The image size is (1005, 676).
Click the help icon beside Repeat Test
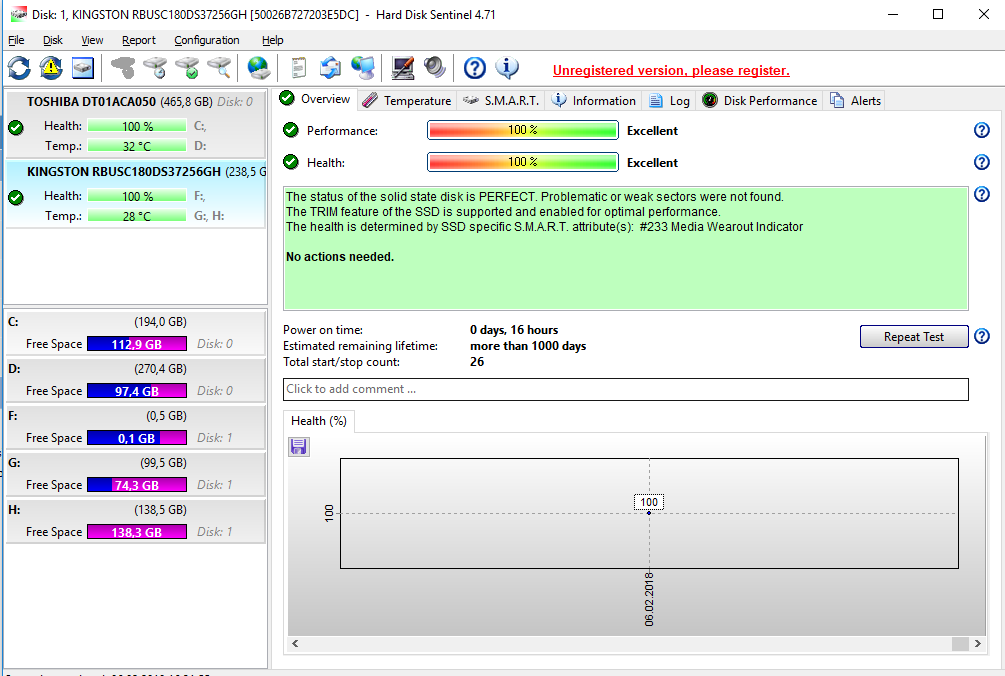pyautogui.click(x=982, y=337)
